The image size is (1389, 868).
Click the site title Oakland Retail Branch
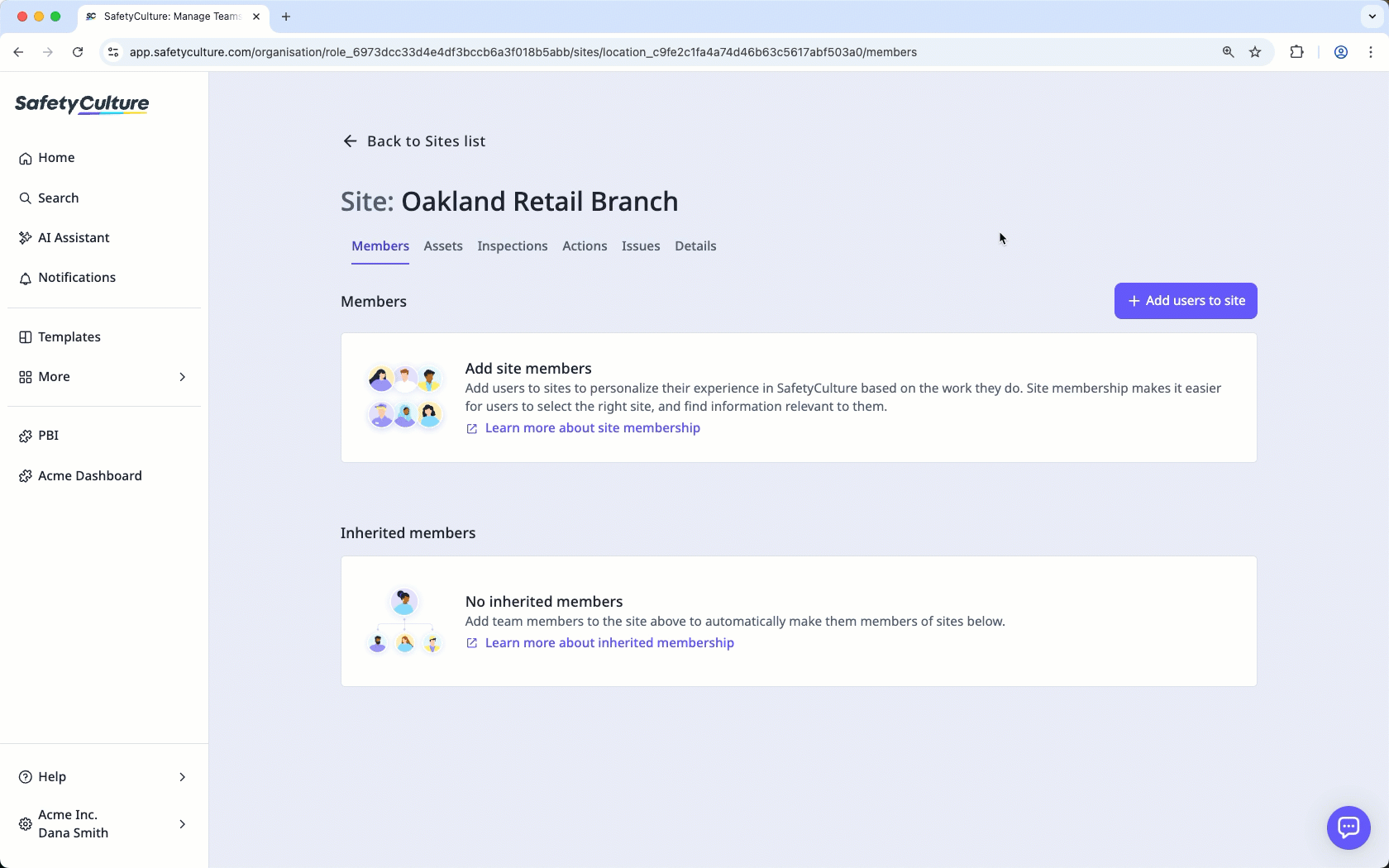(x=540, y=202)
